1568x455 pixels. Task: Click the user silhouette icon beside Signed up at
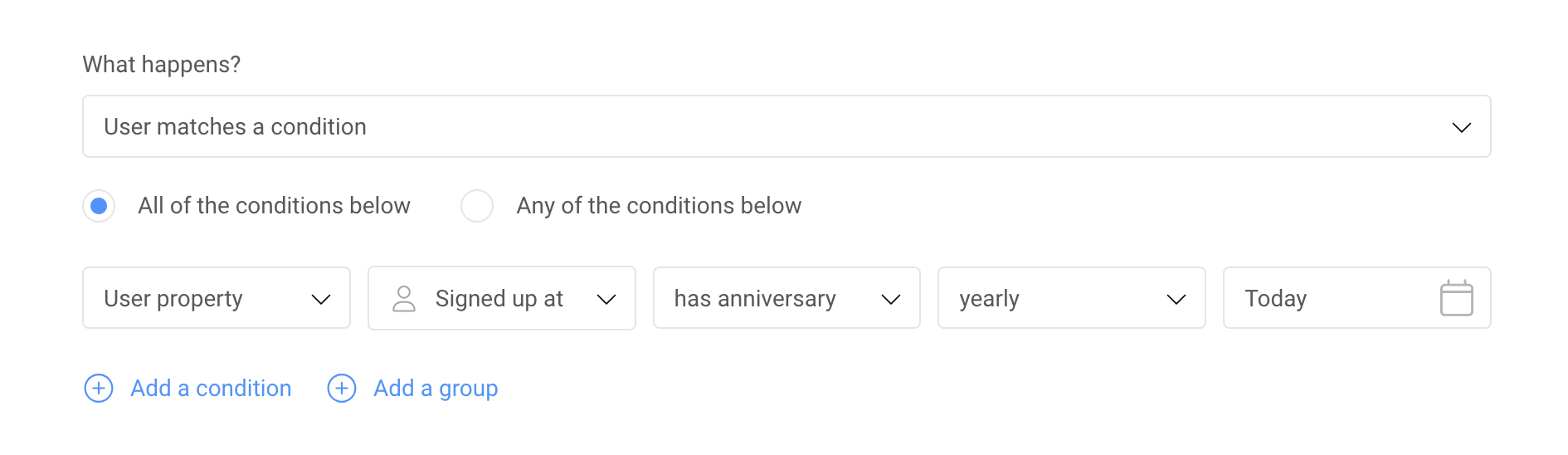tap(404, 299)
